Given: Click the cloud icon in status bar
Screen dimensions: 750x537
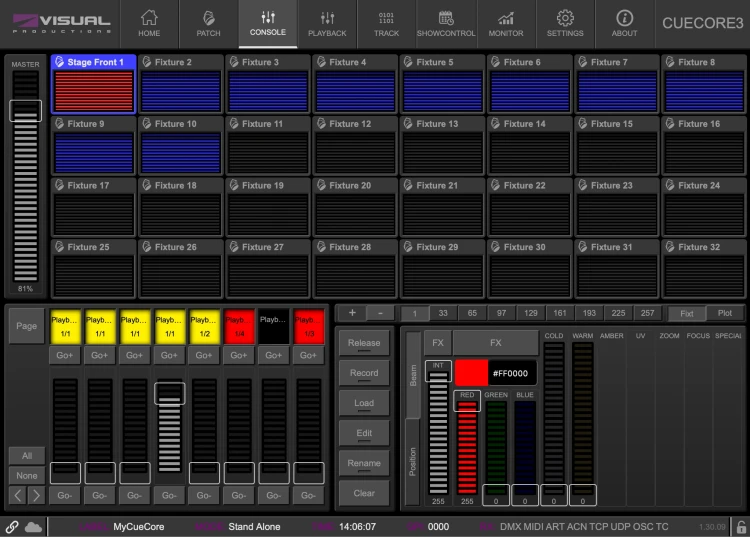Looking at the screenshot, I should click(33, 526).
